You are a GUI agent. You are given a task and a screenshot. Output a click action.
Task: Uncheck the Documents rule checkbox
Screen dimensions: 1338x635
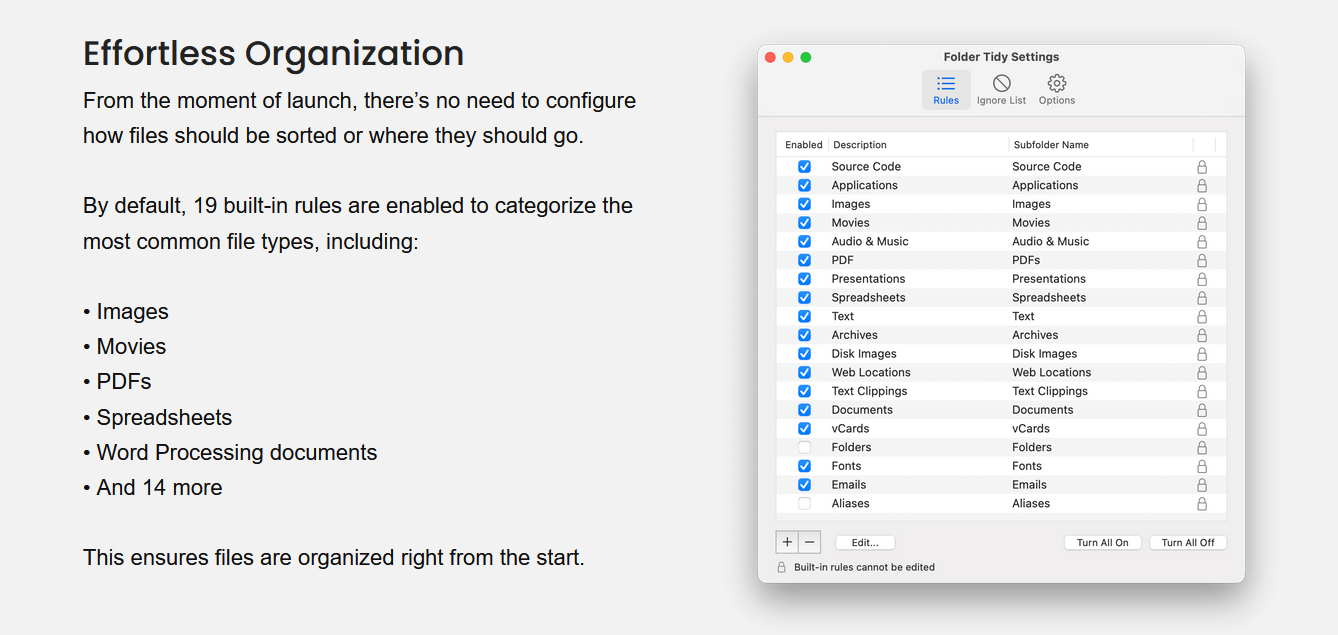click(x=804, y=410)
